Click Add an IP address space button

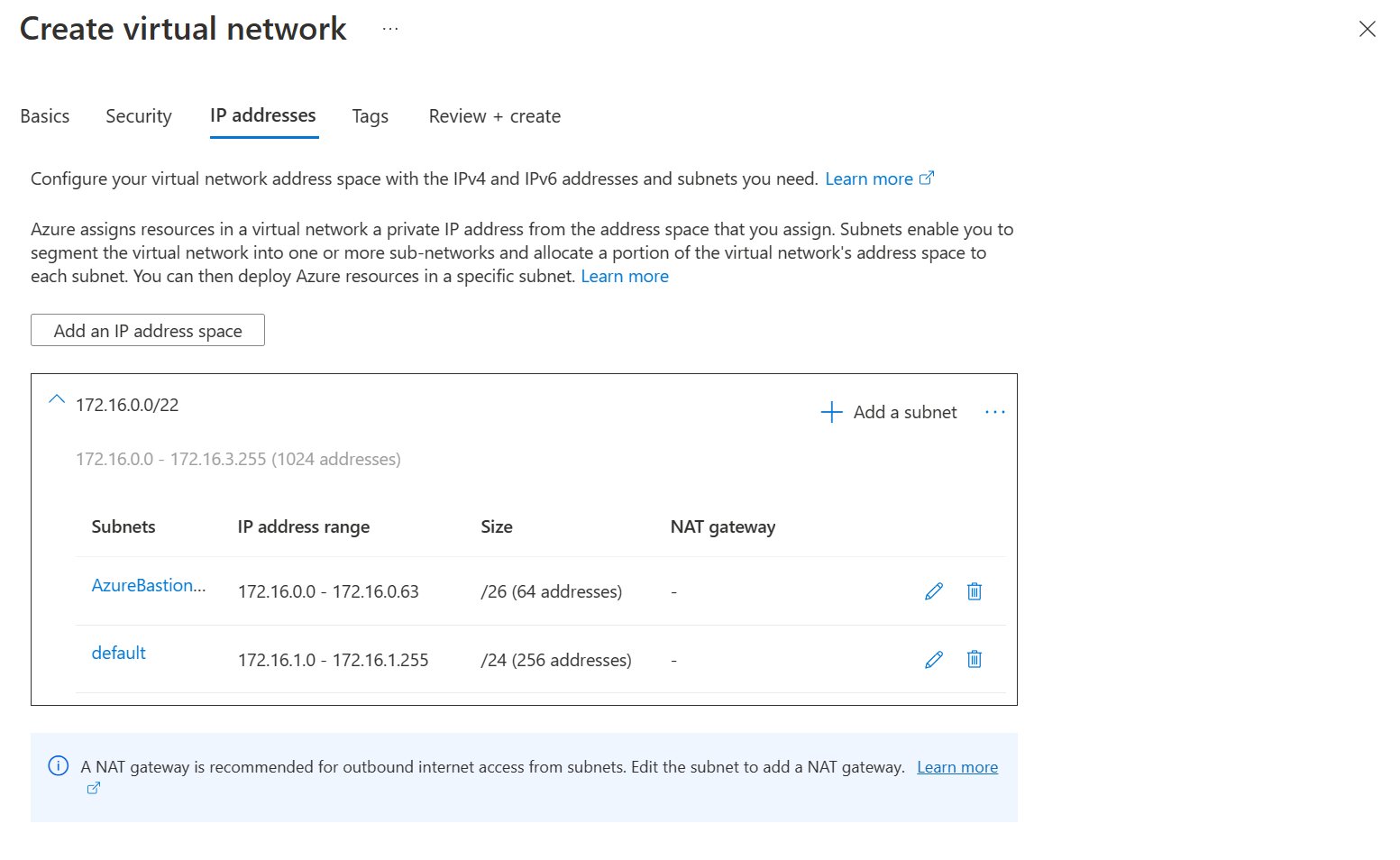(148, 331)
